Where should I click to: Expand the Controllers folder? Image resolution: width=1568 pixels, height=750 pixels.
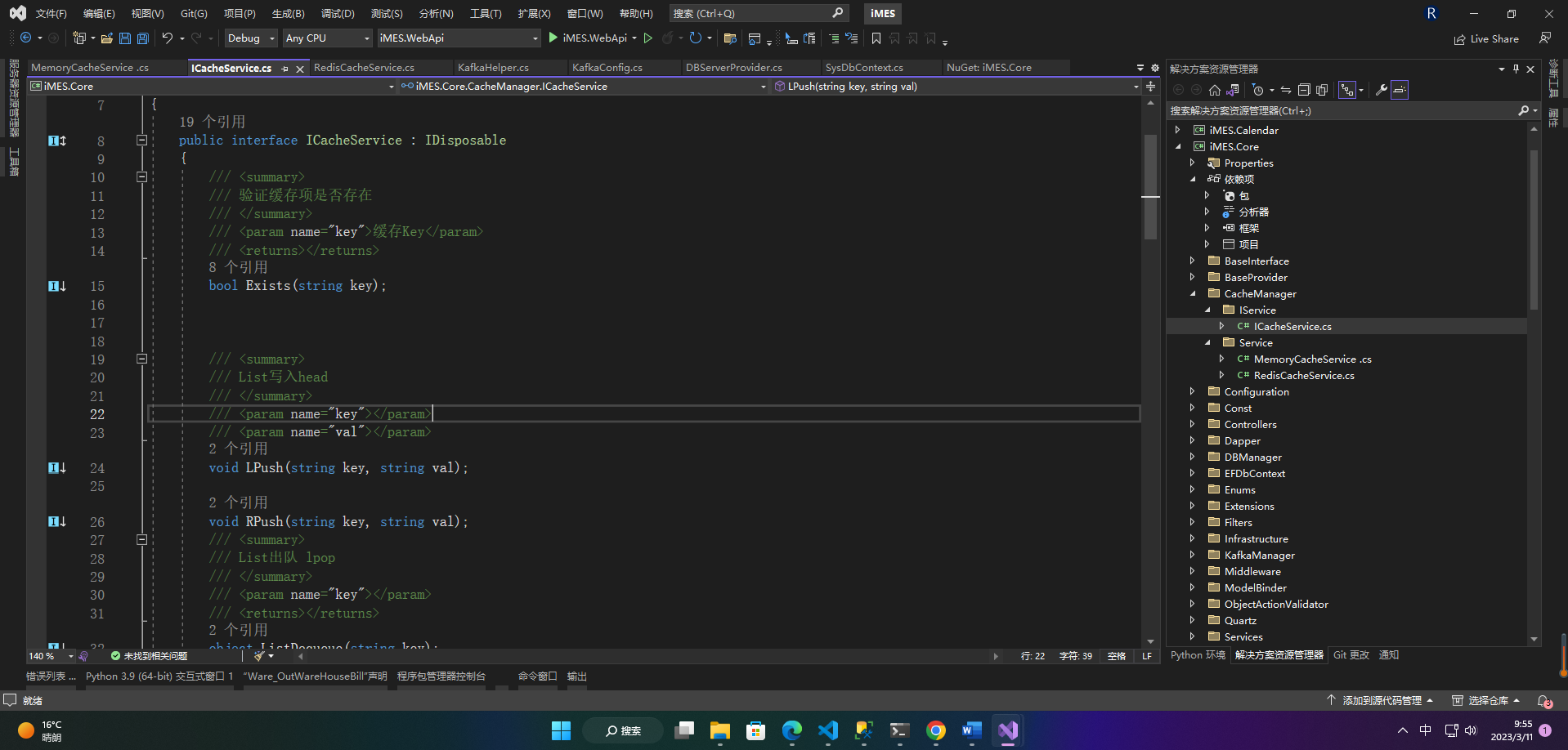[1193, 424]
